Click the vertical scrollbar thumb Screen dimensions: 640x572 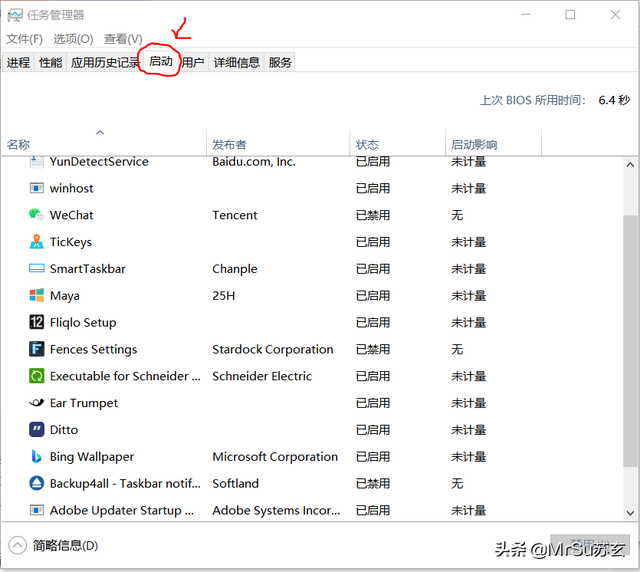pyautogui.click(x=630, y=341)
